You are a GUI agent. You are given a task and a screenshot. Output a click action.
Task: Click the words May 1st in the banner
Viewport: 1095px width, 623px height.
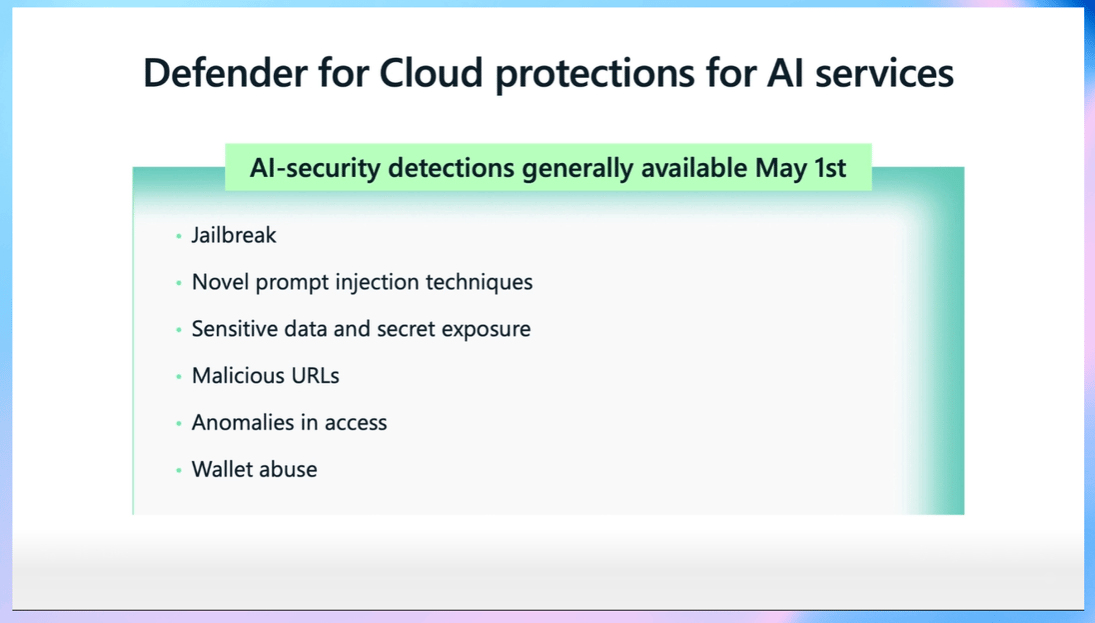coord(800,168)
